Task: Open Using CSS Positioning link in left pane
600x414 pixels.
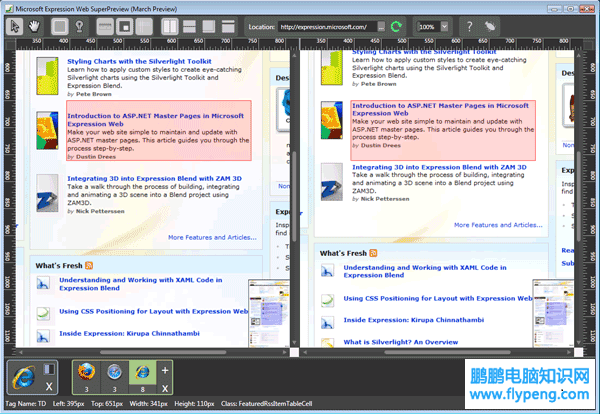Action: pyautogui.click(x=153, y=311)
